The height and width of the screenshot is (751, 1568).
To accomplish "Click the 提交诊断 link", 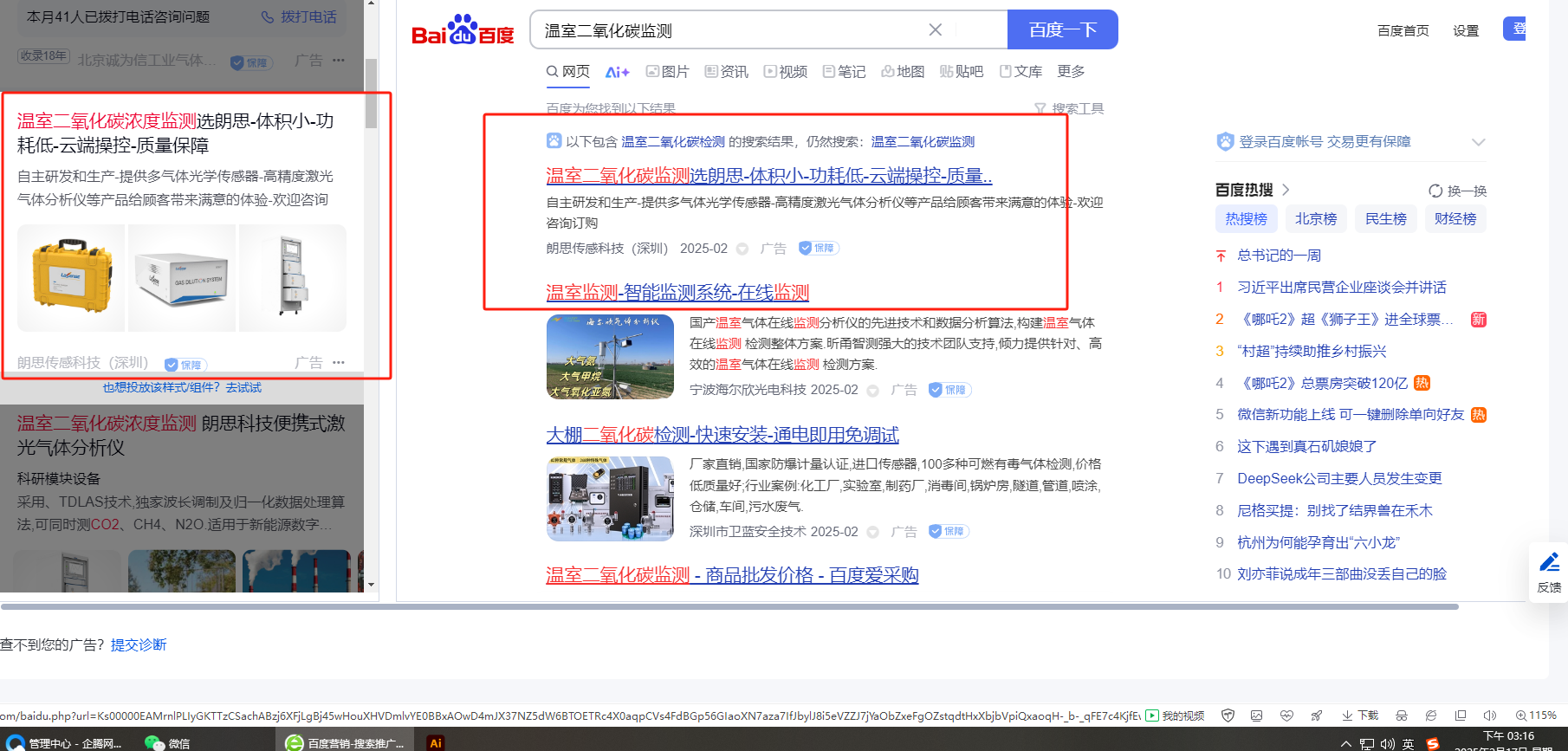I will (139, 644).
